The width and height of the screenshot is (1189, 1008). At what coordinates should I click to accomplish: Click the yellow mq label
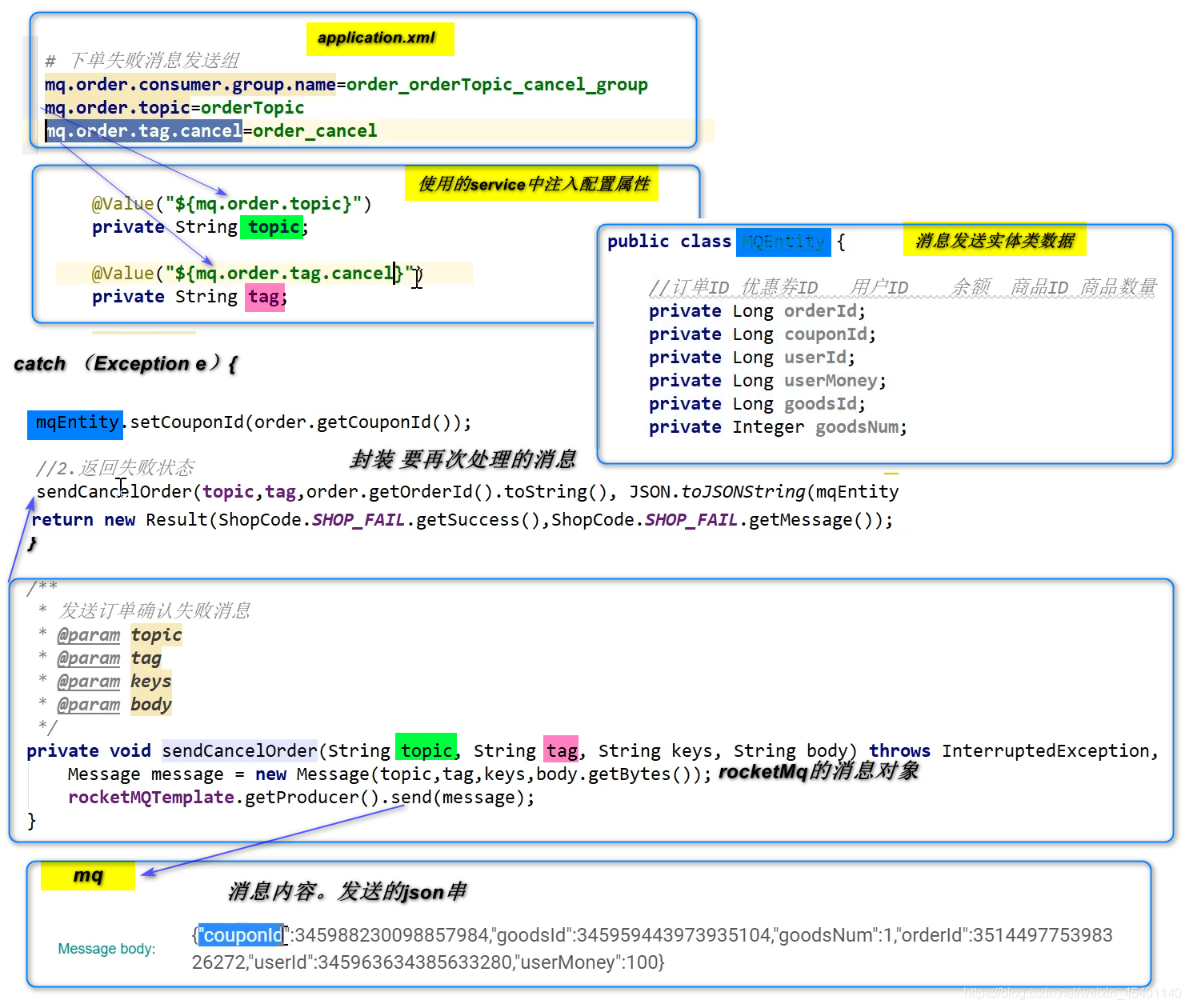click(x=88, y=876)
